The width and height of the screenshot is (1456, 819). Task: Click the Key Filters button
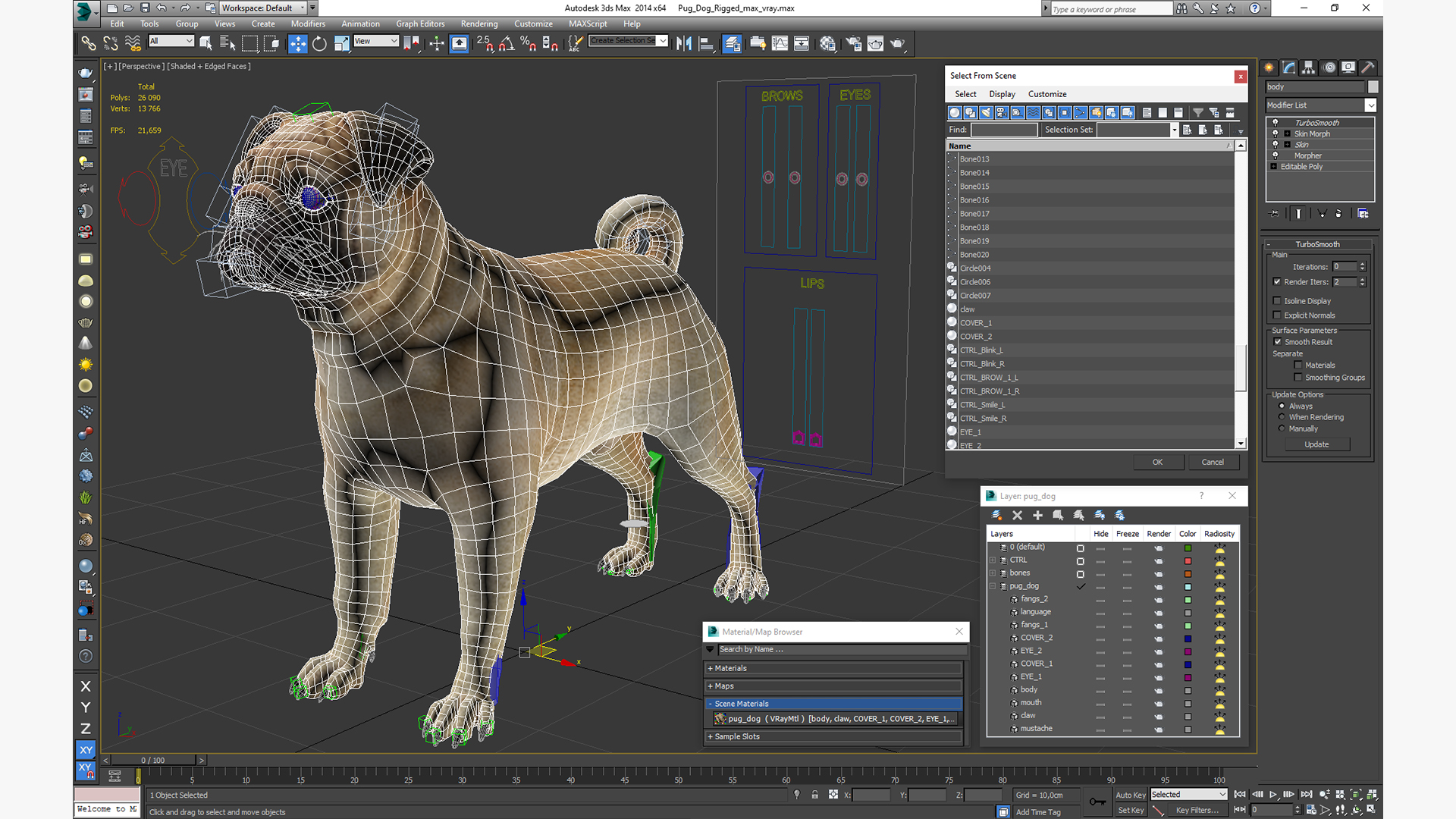(x=1197, y=811)
